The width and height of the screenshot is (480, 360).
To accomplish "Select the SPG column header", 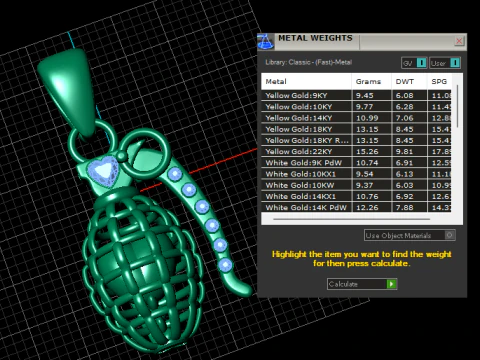I will click(440, 82).
